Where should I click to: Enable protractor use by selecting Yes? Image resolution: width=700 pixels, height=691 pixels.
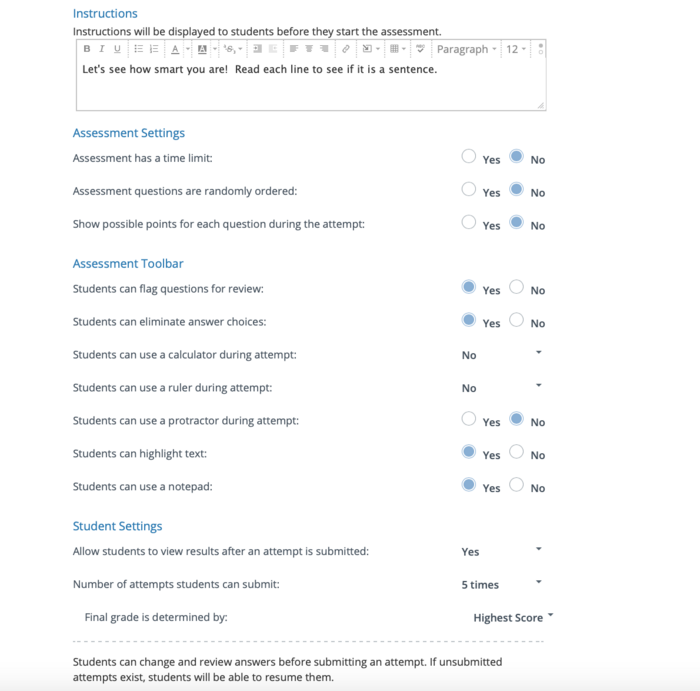[x=469, y=420]
